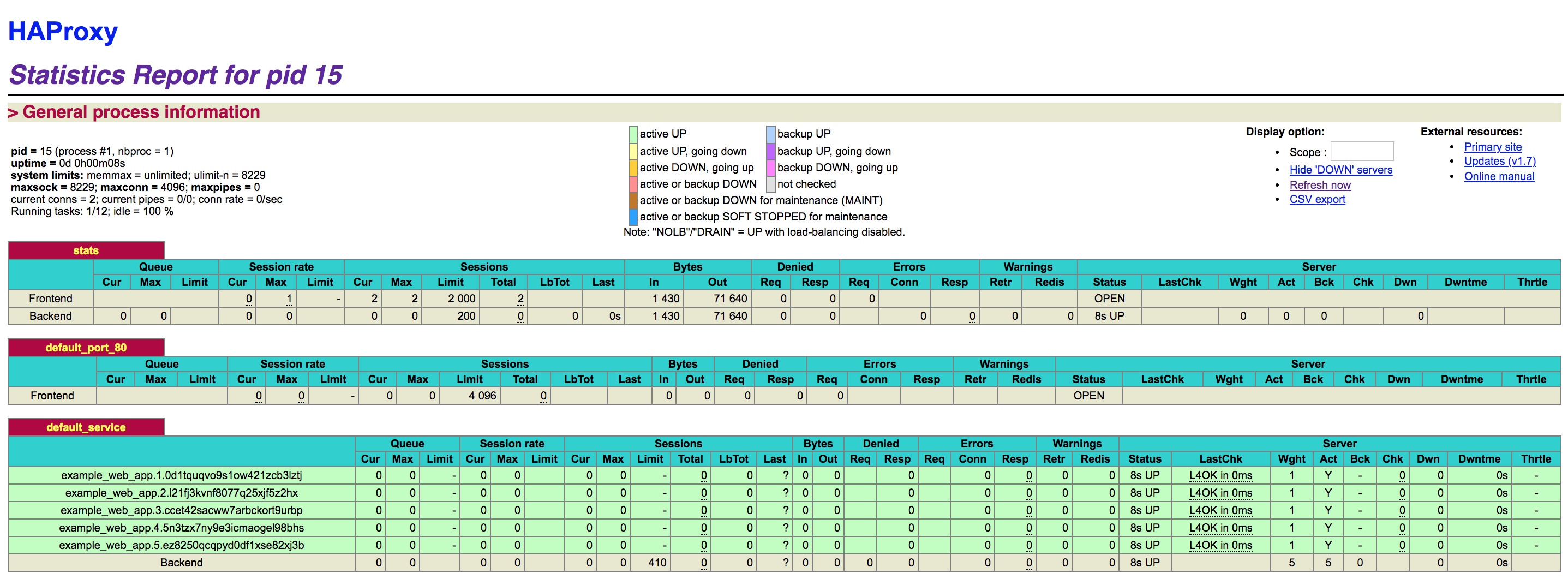Click the SOFT STOPPED blue legend swatch
The width and height of the screenshot is (1568, 585).
pyautogui.click(x=633, y=217)
